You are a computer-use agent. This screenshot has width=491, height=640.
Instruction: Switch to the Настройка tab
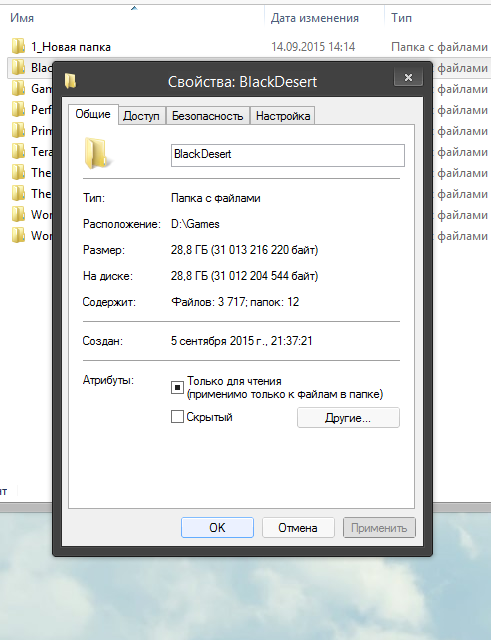[283, 116]
